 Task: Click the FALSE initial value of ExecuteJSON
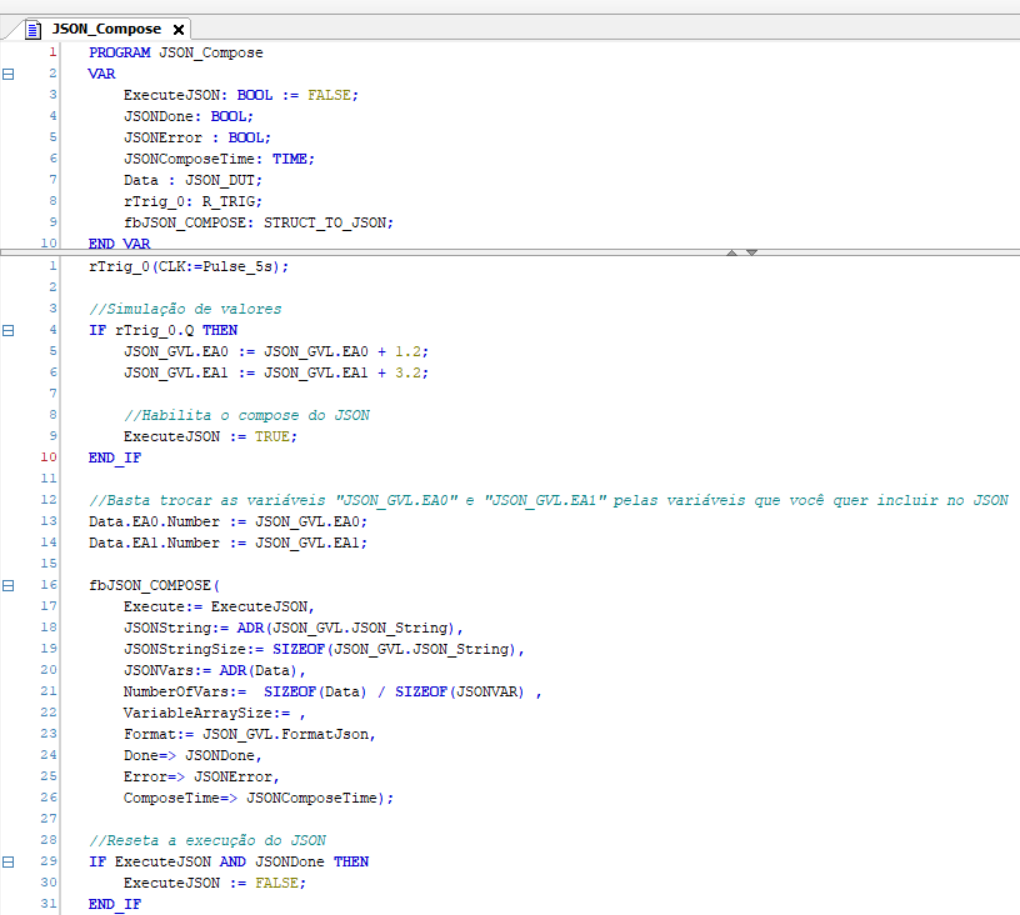coord(328,95)
